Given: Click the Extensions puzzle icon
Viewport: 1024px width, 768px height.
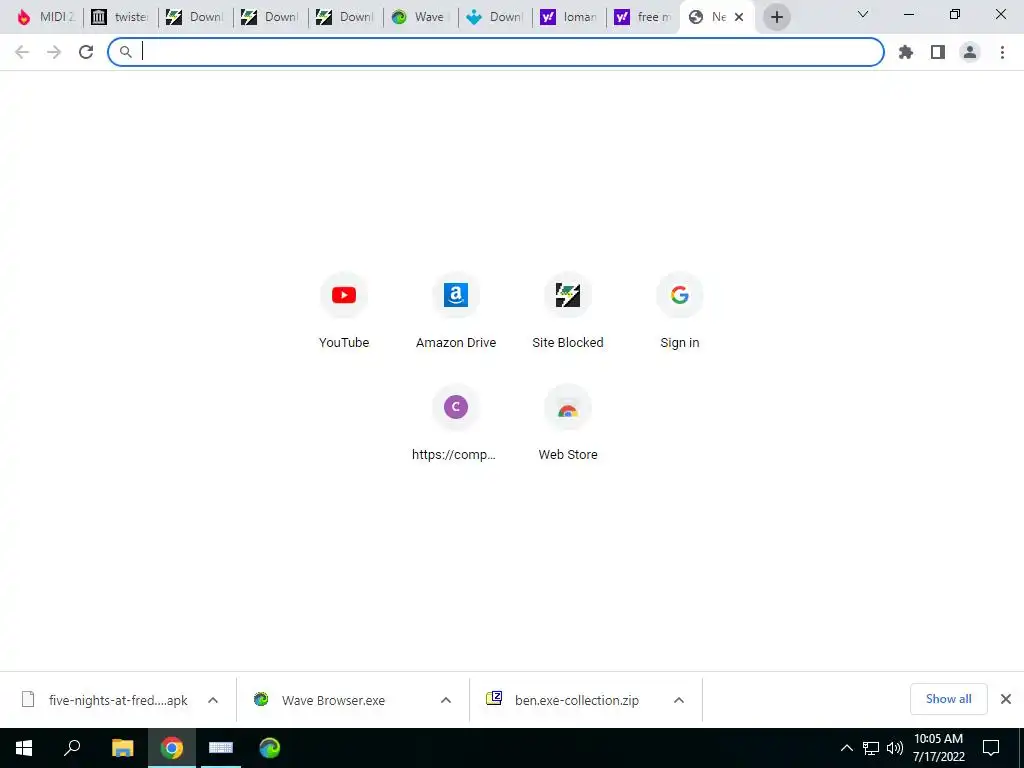Looking at the screenshot, I should (905, 52).
